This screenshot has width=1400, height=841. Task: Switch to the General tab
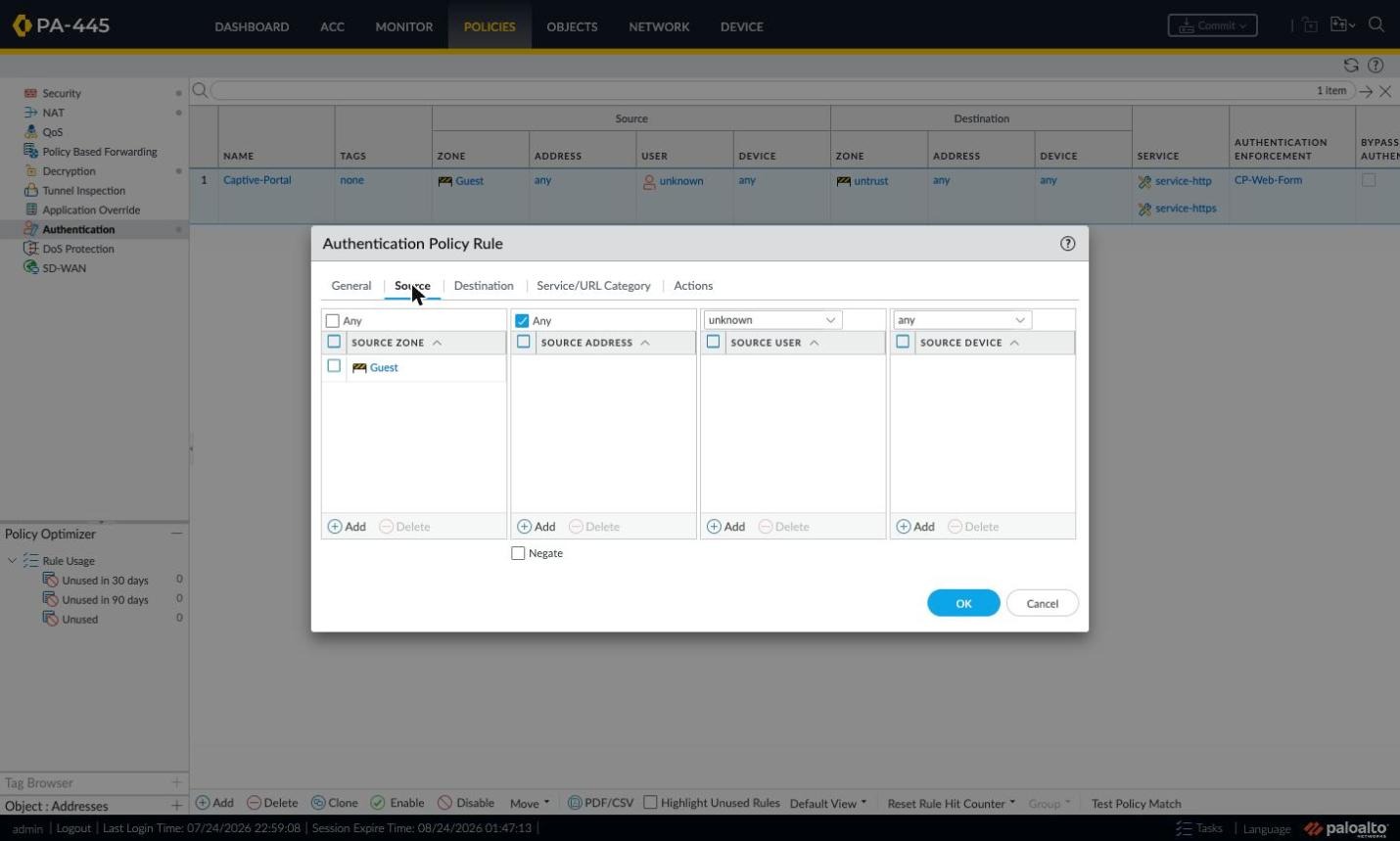pyautogui.click(x=351, y=286)
